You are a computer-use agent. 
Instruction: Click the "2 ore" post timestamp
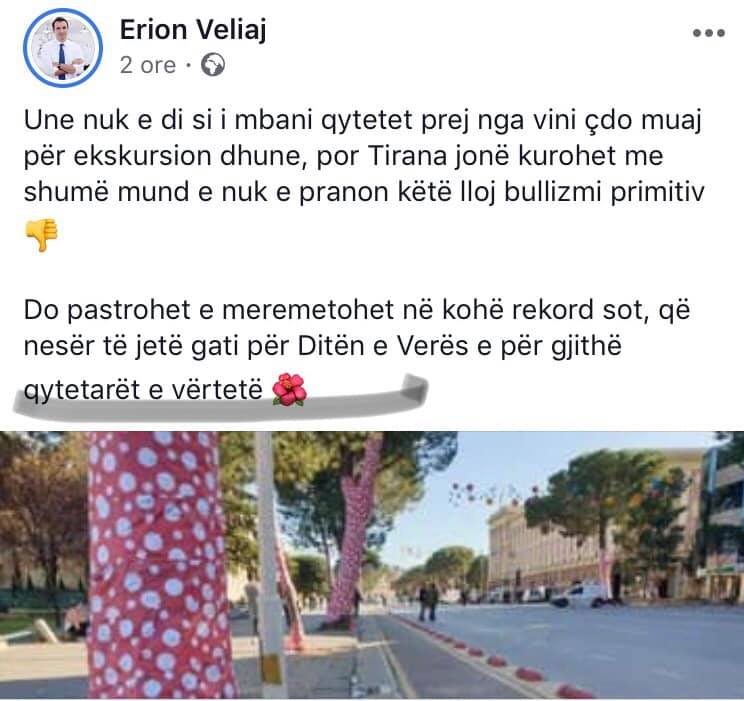point(148,65)
